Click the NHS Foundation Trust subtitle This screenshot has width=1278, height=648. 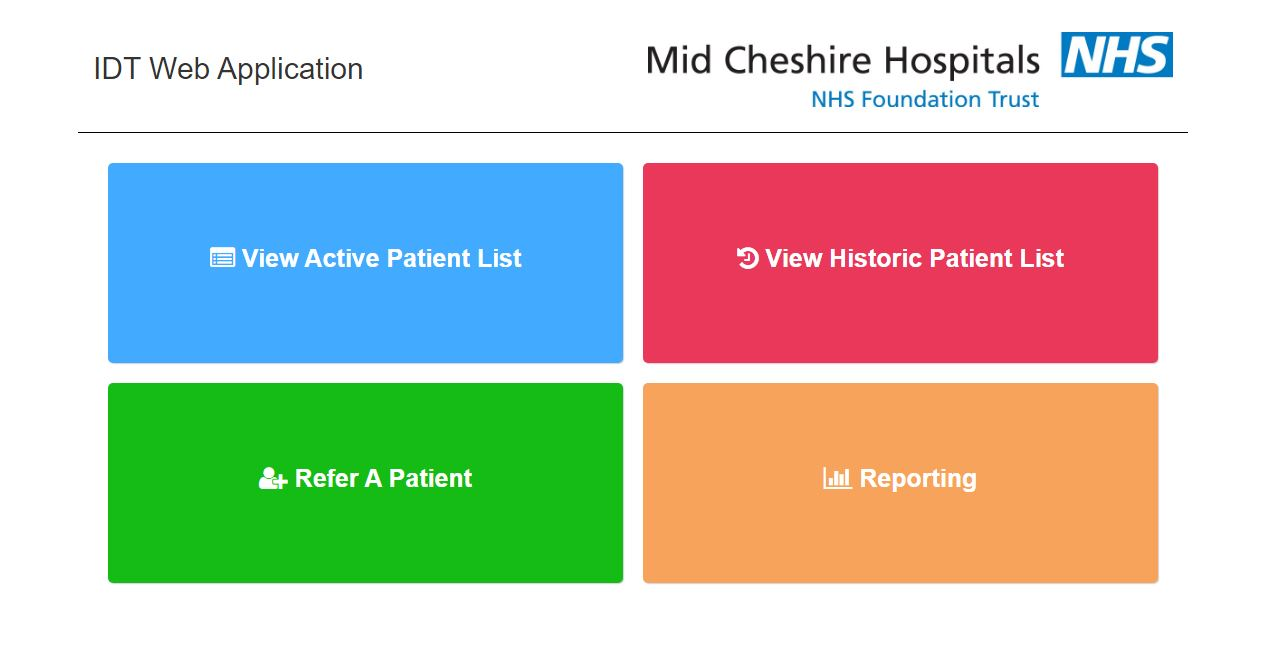[925, 99]
